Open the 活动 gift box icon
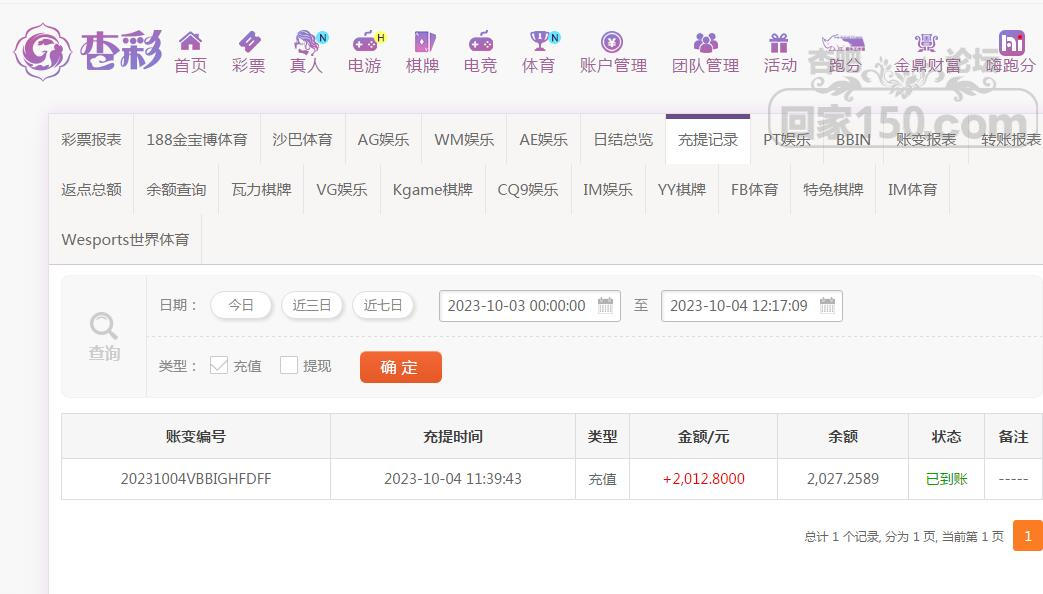Screen dimensions: 1043x594 click(779, 42)
